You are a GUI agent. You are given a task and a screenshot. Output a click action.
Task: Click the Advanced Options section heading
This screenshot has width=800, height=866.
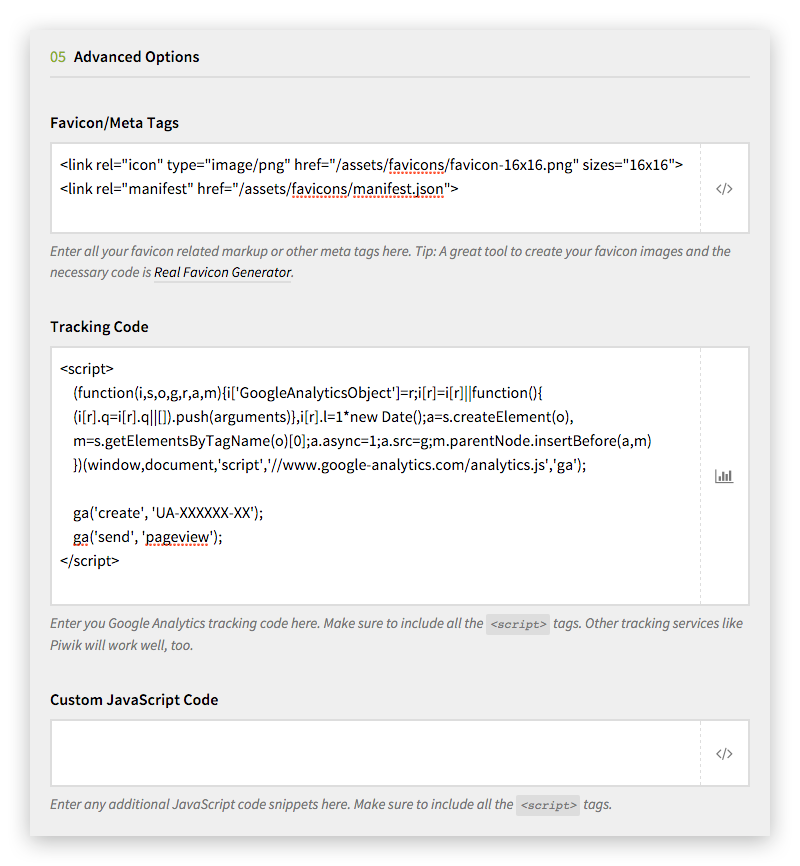click(136, 57)
